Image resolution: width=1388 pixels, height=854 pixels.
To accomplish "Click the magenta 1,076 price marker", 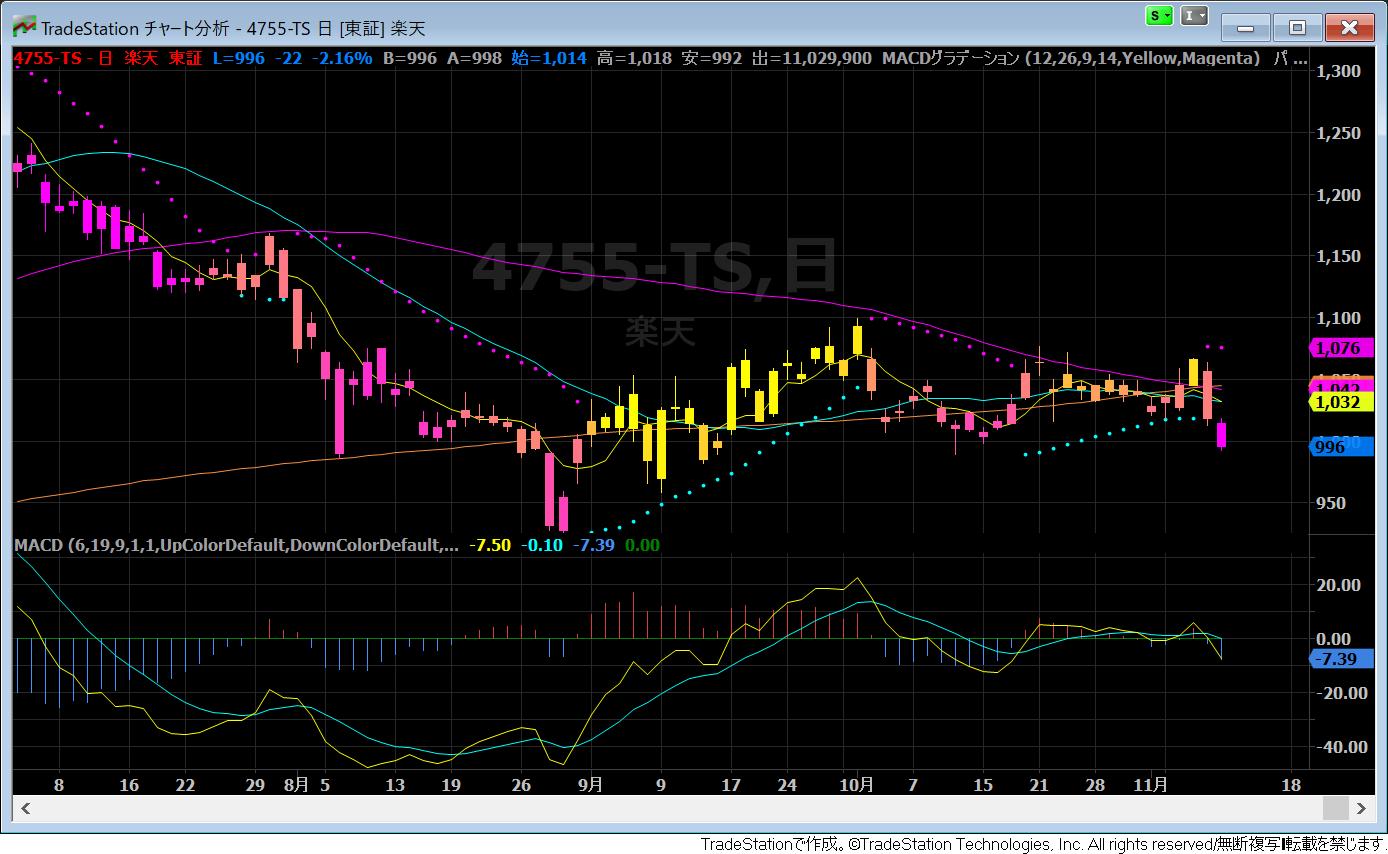I will 1340,348.
